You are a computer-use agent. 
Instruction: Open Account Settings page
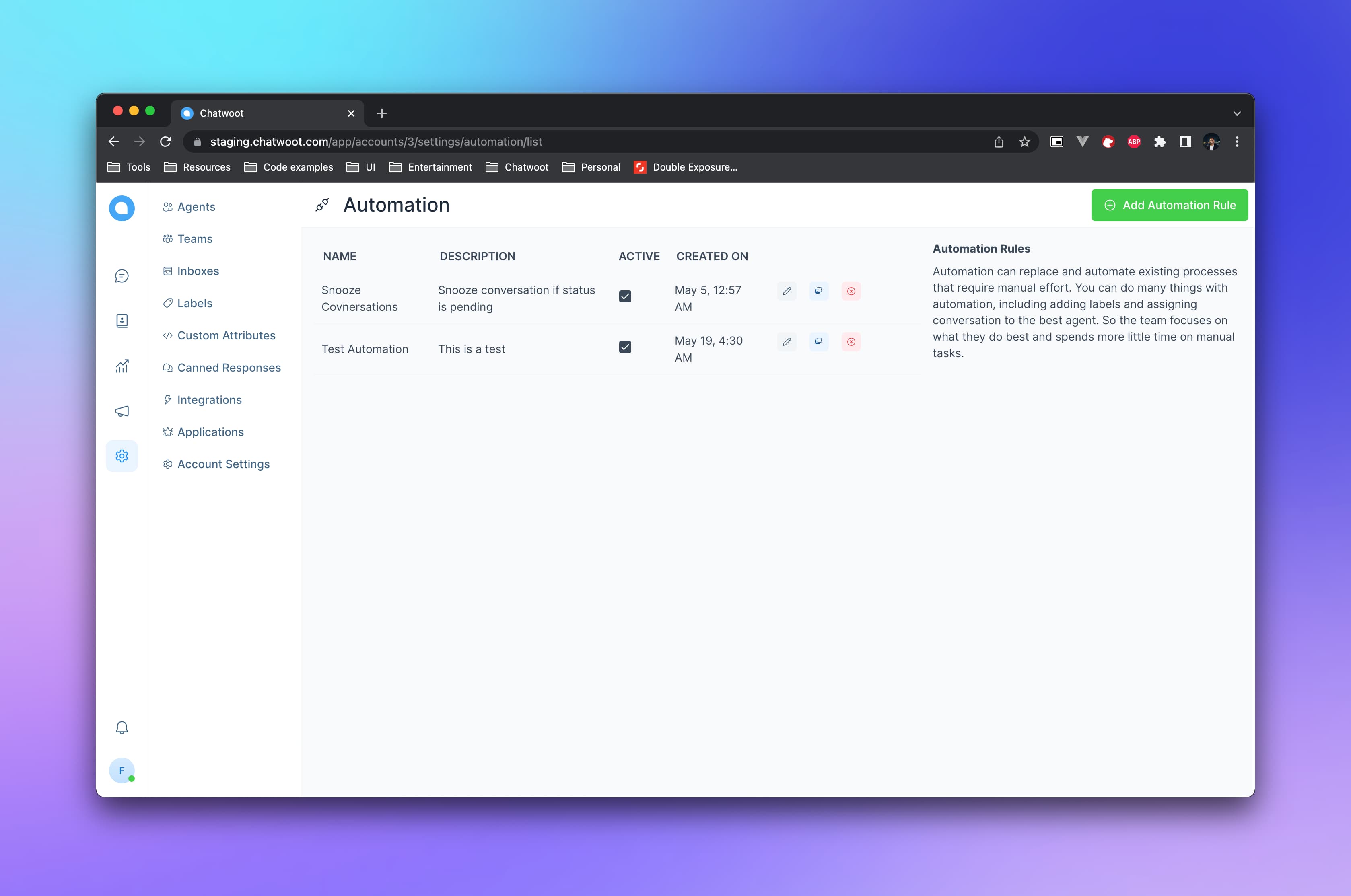223,463
